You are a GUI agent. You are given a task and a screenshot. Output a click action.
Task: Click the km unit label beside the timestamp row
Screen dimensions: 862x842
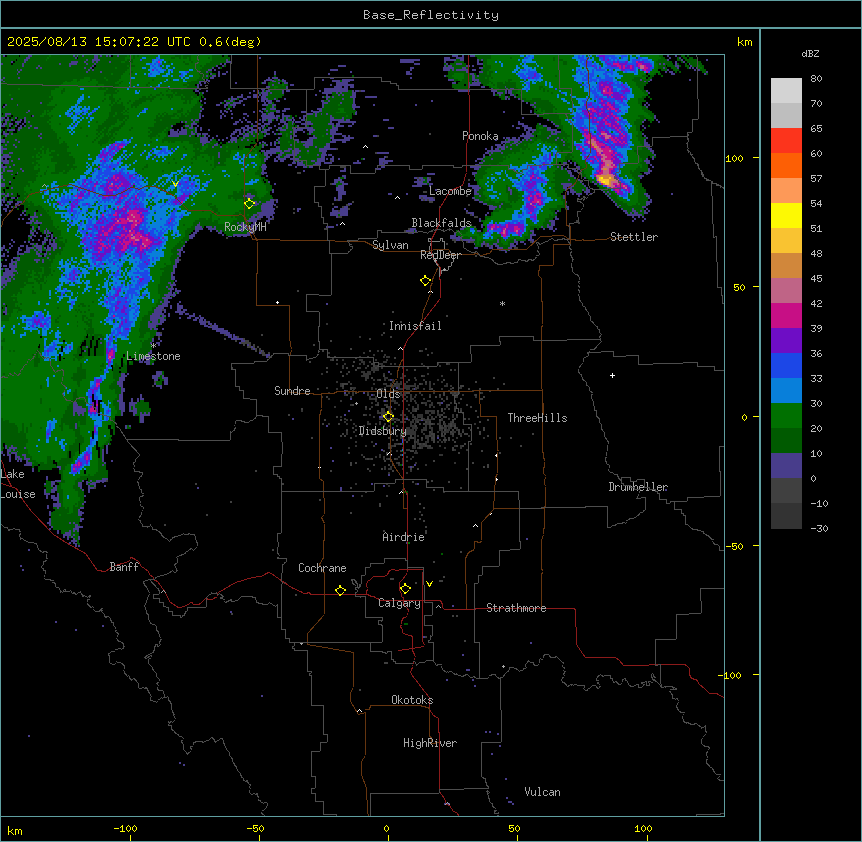point(745,42)
